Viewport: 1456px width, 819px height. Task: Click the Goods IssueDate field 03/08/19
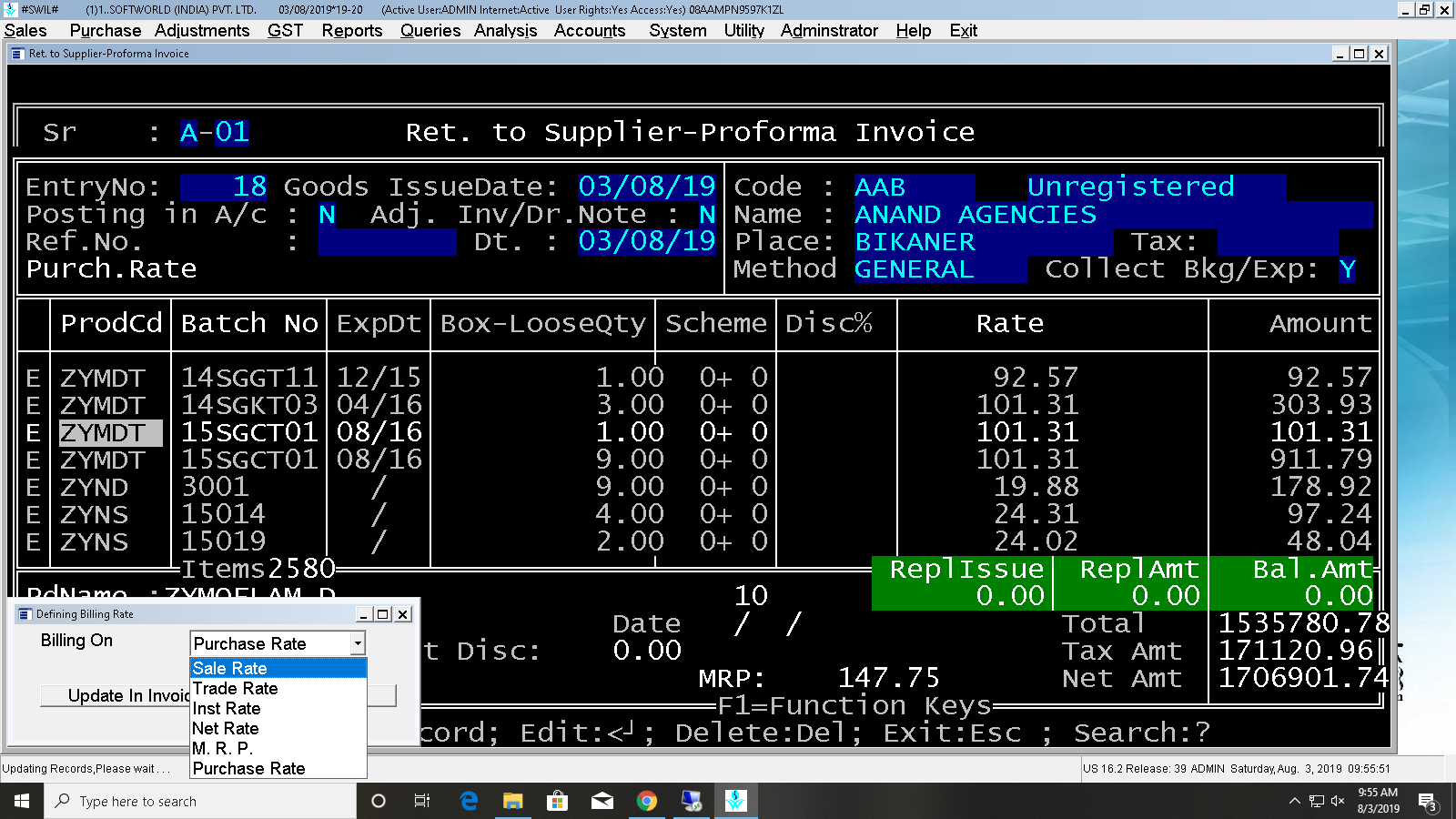(x=647, y=187)
